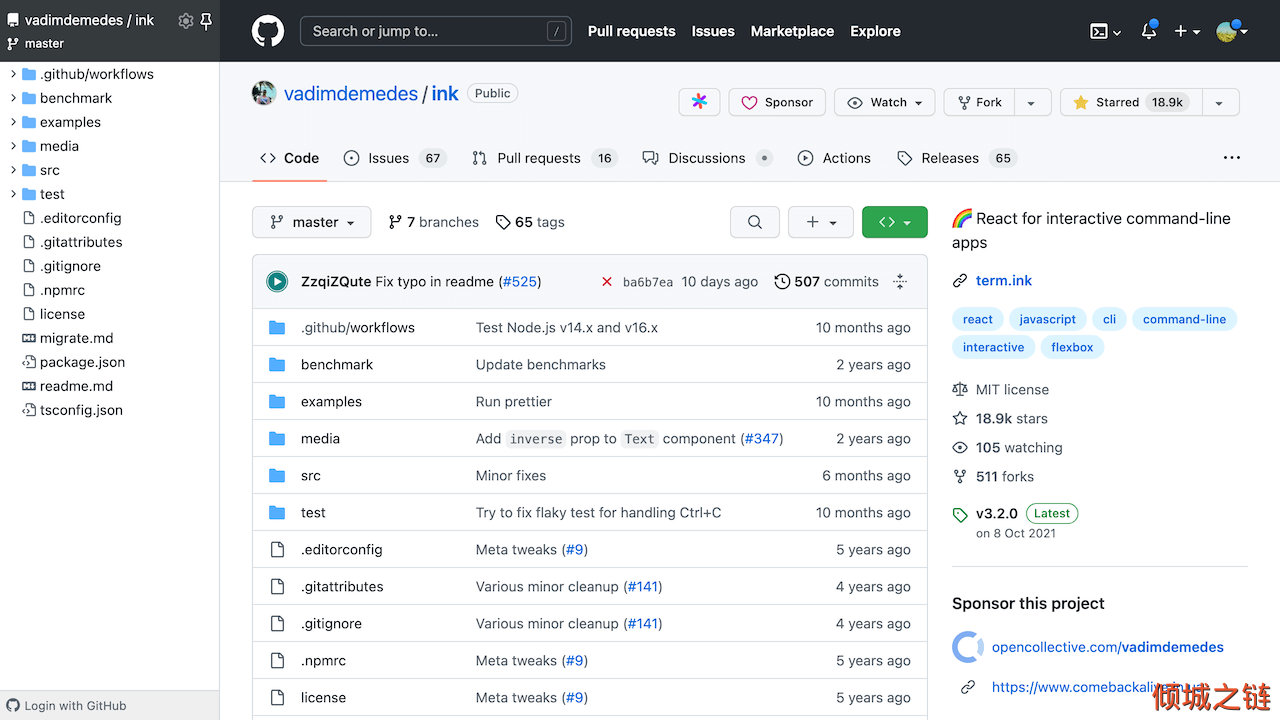View failed status red X icon
The width and height of the screenshot is (1280, 720).
point(607,282)
